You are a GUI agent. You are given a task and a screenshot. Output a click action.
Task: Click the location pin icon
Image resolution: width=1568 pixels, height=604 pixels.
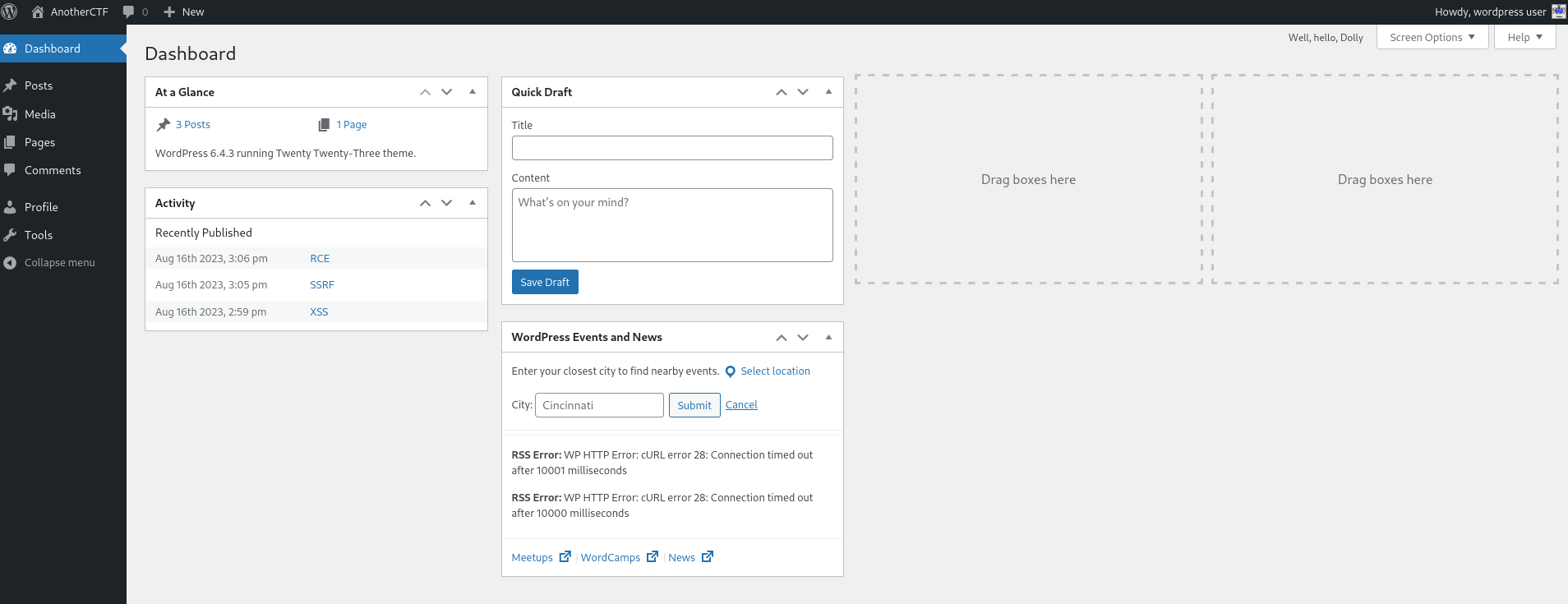click(x=730, y=371)
